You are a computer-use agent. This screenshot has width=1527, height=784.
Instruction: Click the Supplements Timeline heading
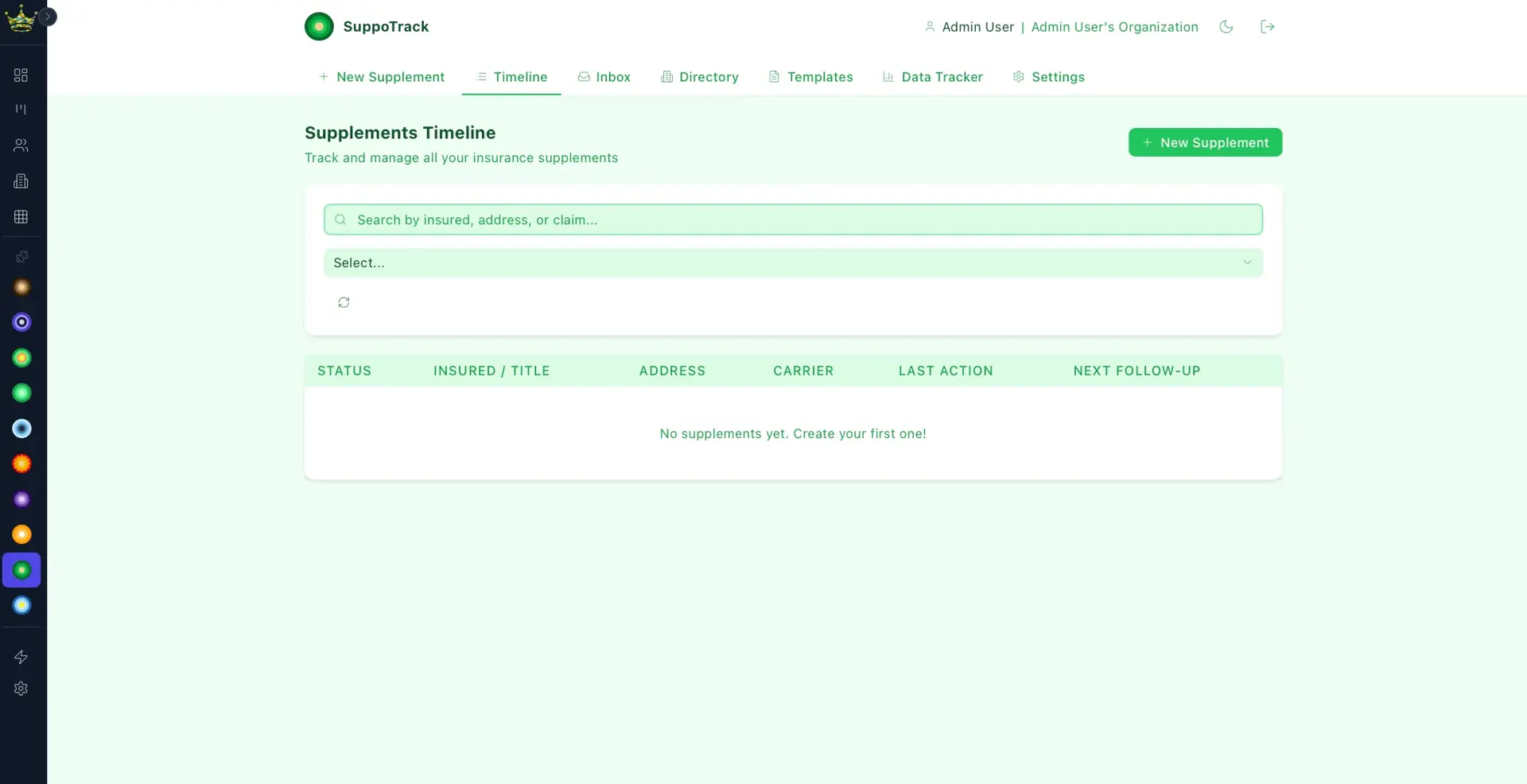click(x=400, y=133)
